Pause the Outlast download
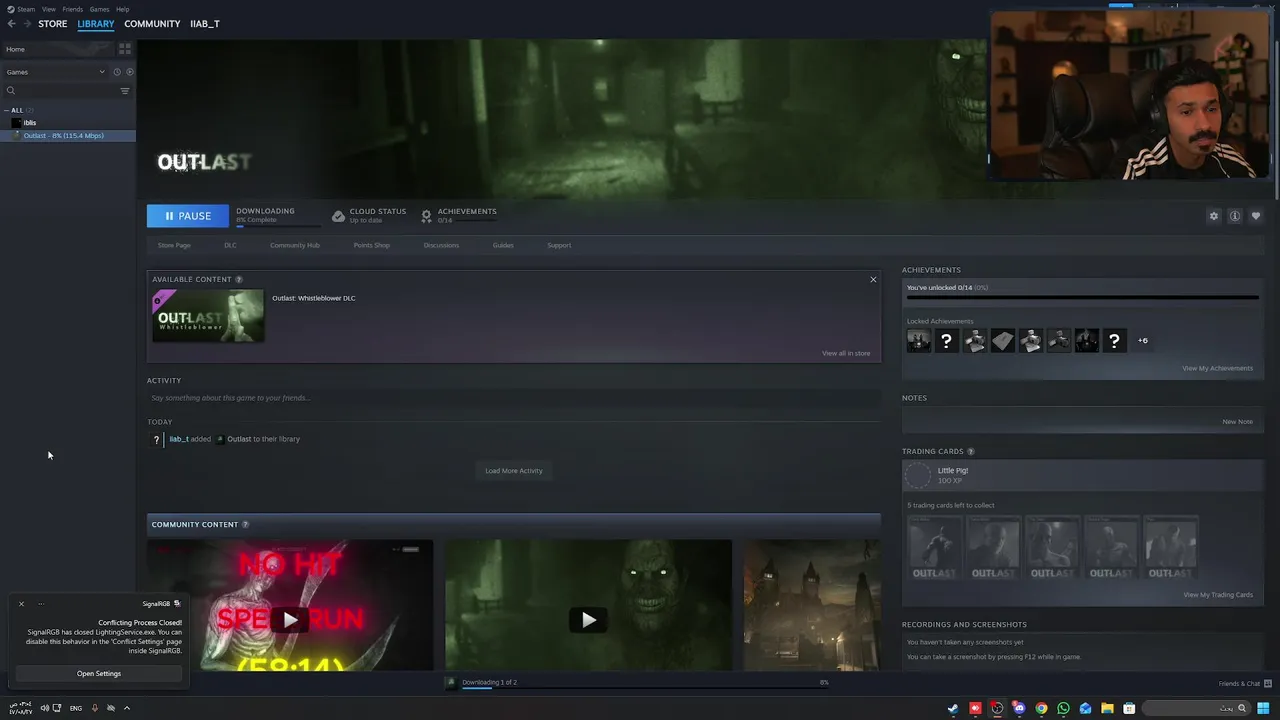Viewport: 1280px width, 720px height. (188, 216)
